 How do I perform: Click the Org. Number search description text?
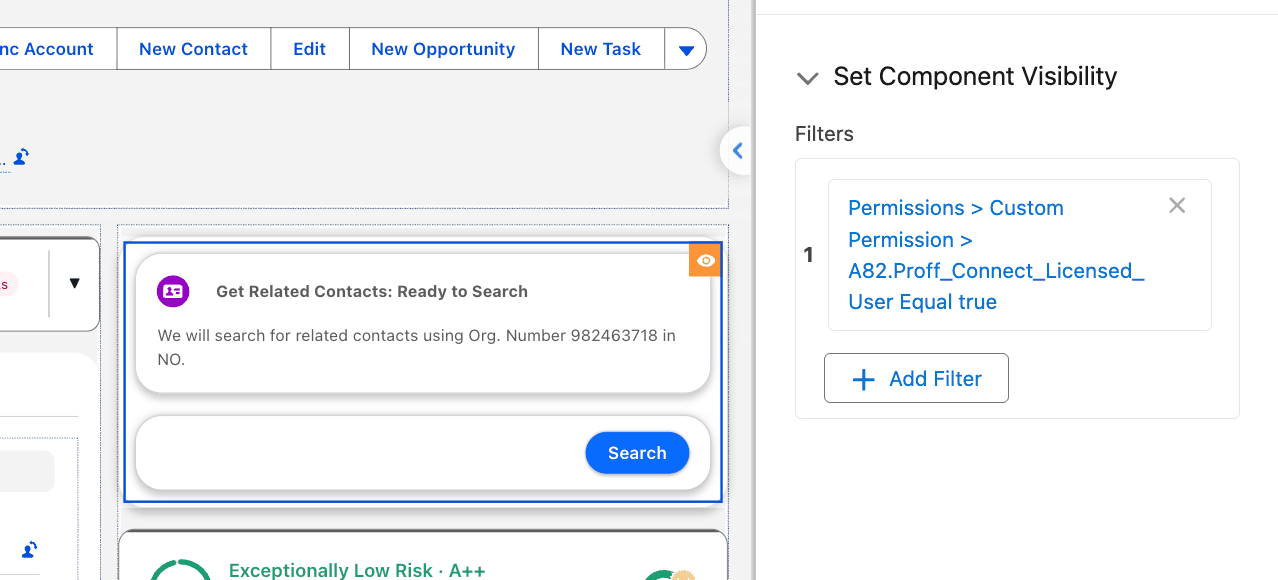point(417,347)
